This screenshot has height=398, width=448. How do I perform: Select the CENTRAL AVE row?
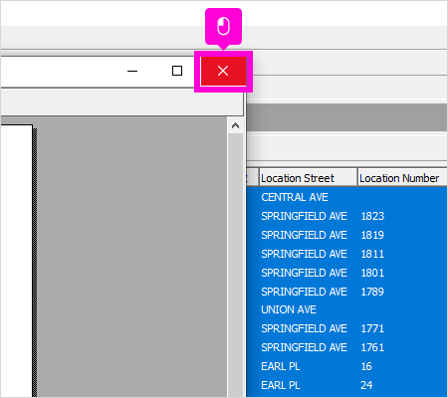(347, 197)
